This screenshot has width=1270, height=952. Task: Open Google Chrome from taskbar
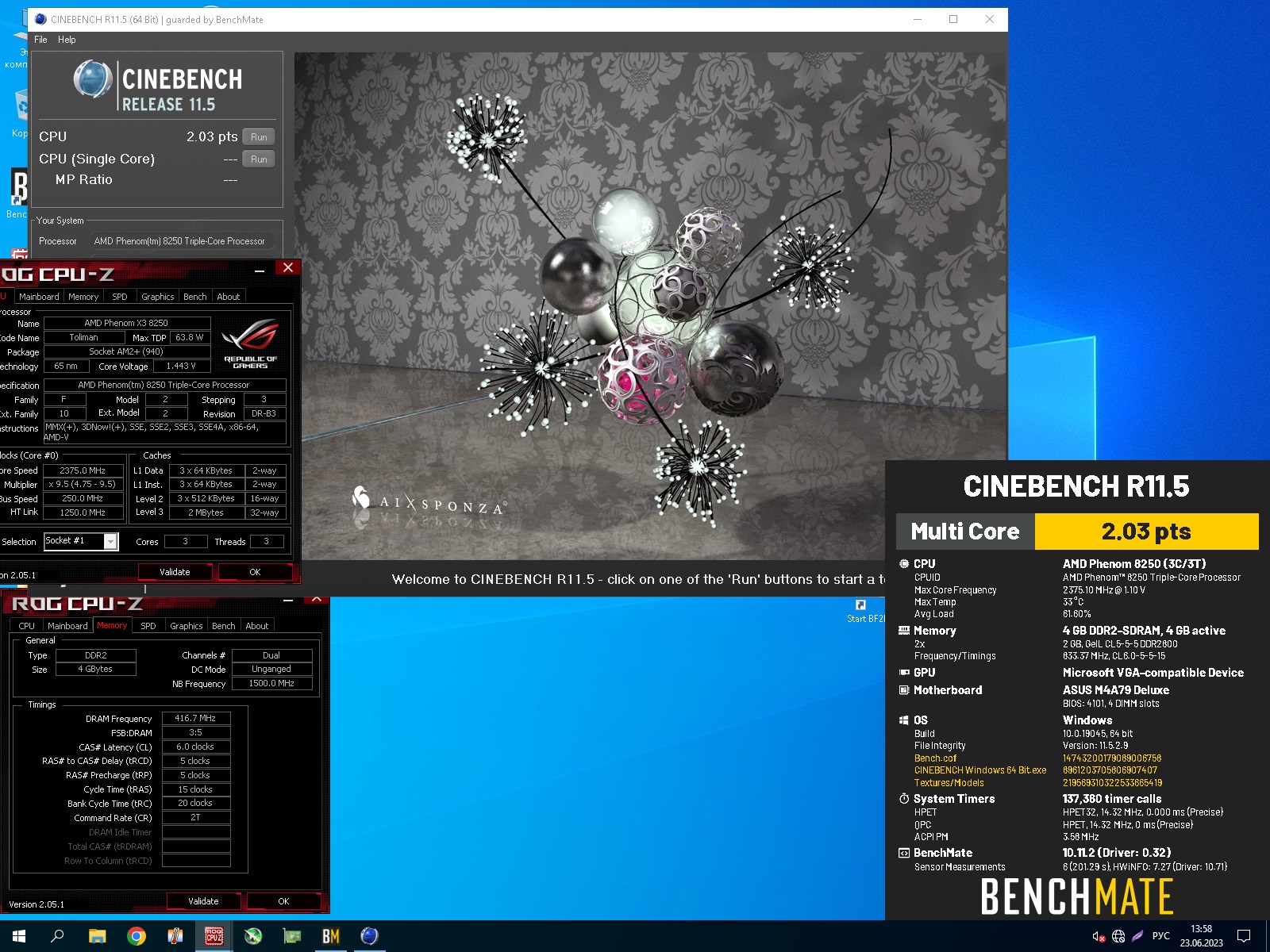[137, 936]
